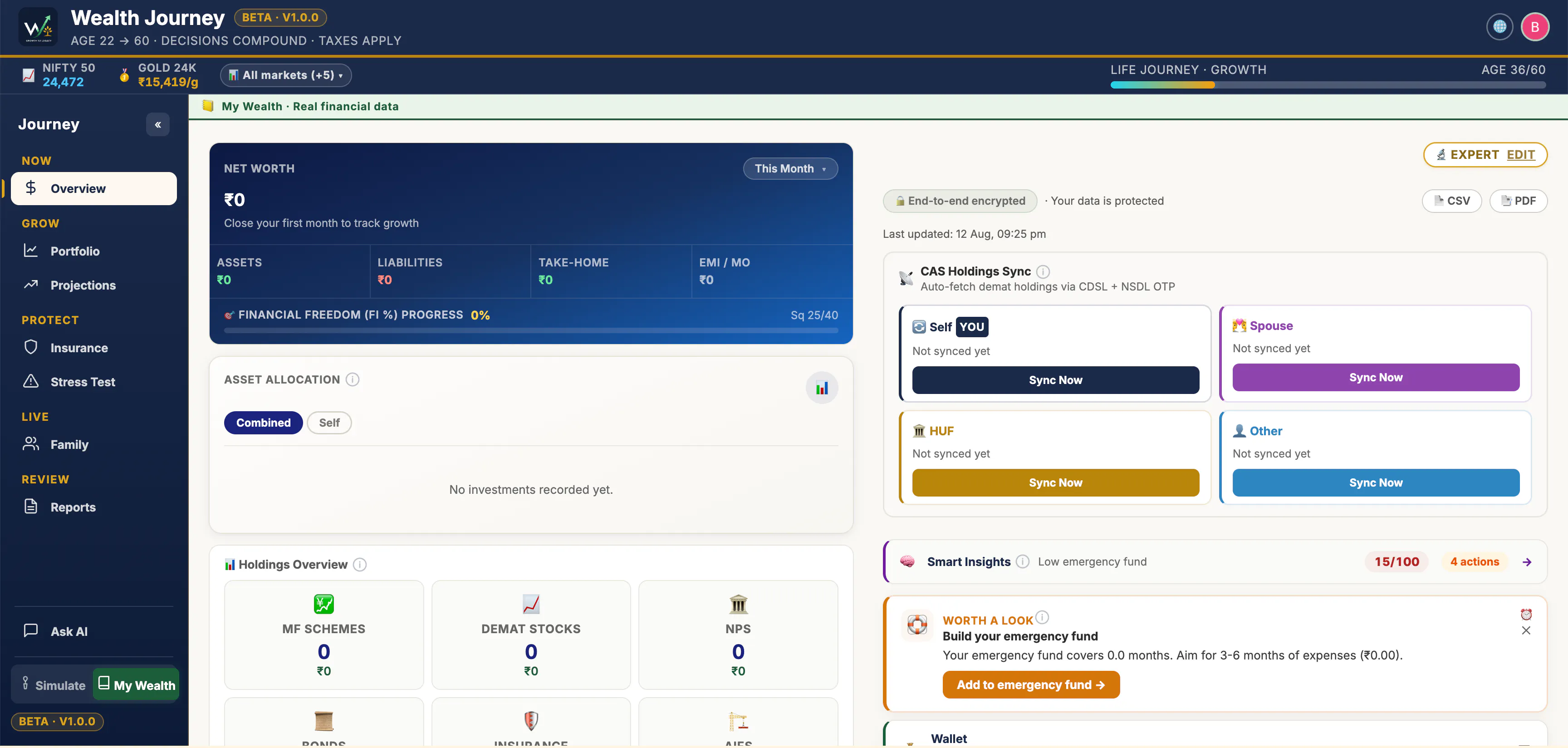Click Sync Now for Self holdings
The width and height of the screenshot is (1568, 748).
(x=1055, y=380)
